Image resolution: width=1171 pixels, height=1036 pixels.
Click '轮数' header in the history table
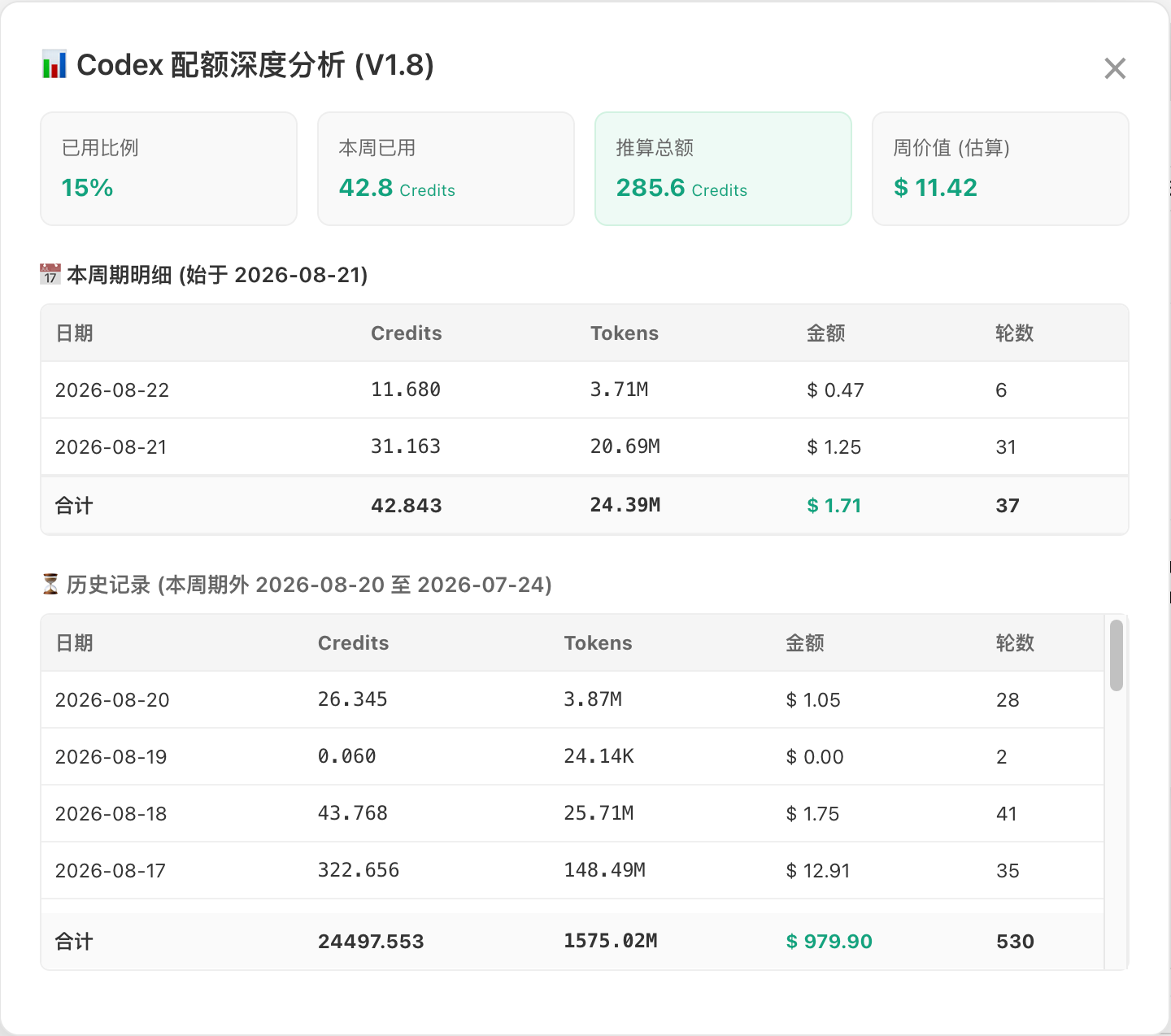(x=1016, y=643)
